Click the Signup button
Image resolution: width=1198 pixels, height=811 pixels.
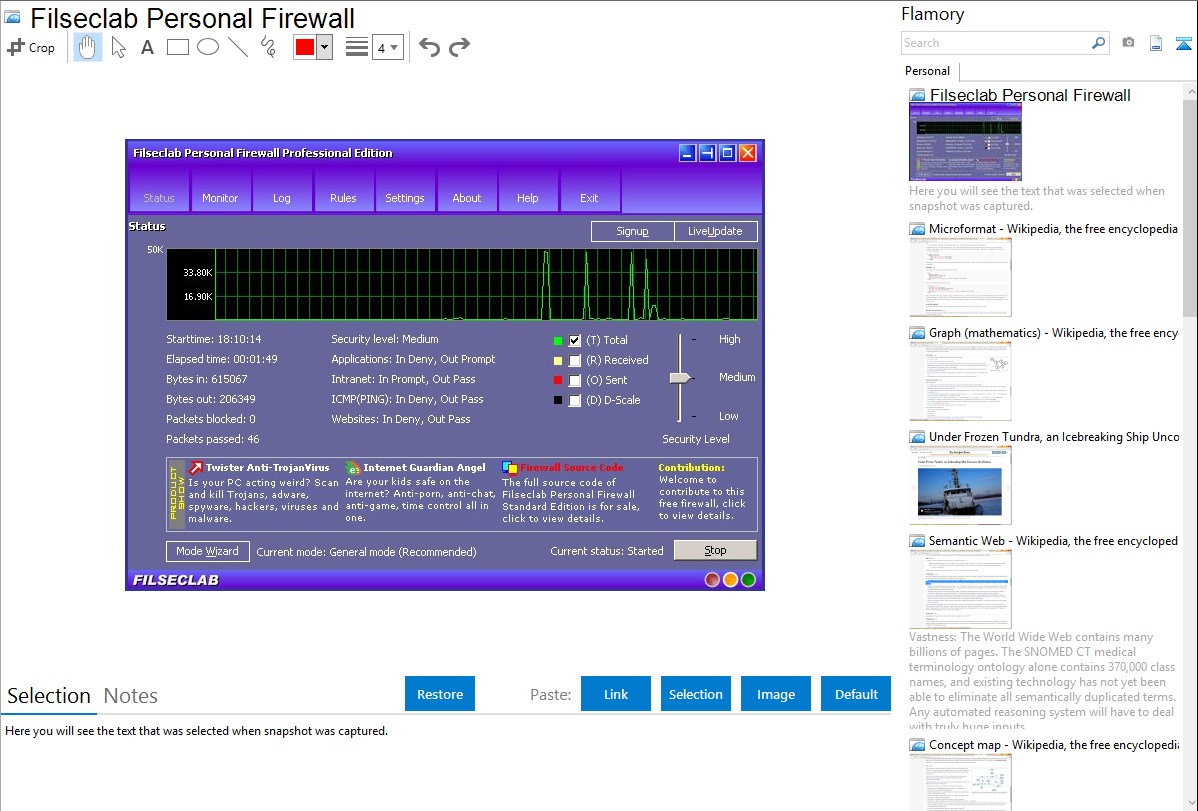click(x=633, y=231)
